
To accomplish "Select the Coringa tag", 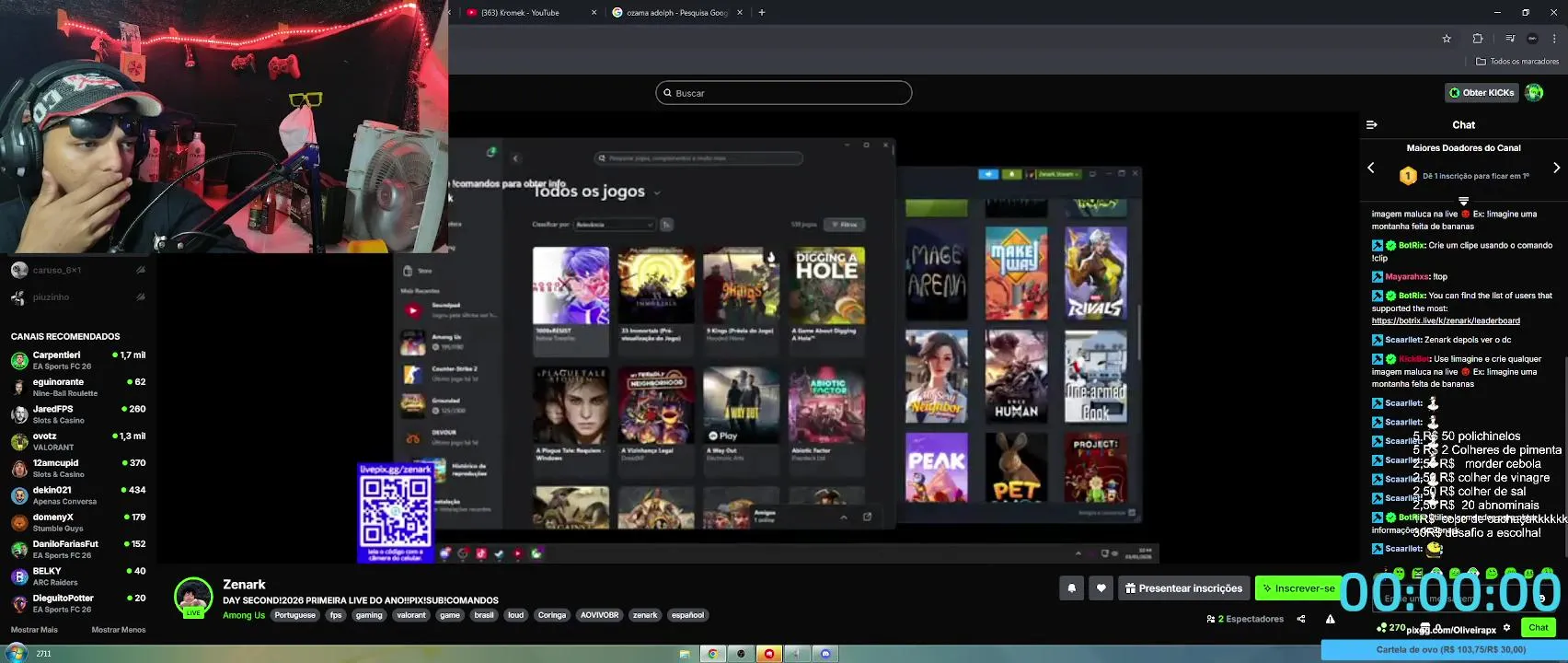I will (x=552, y=615).
